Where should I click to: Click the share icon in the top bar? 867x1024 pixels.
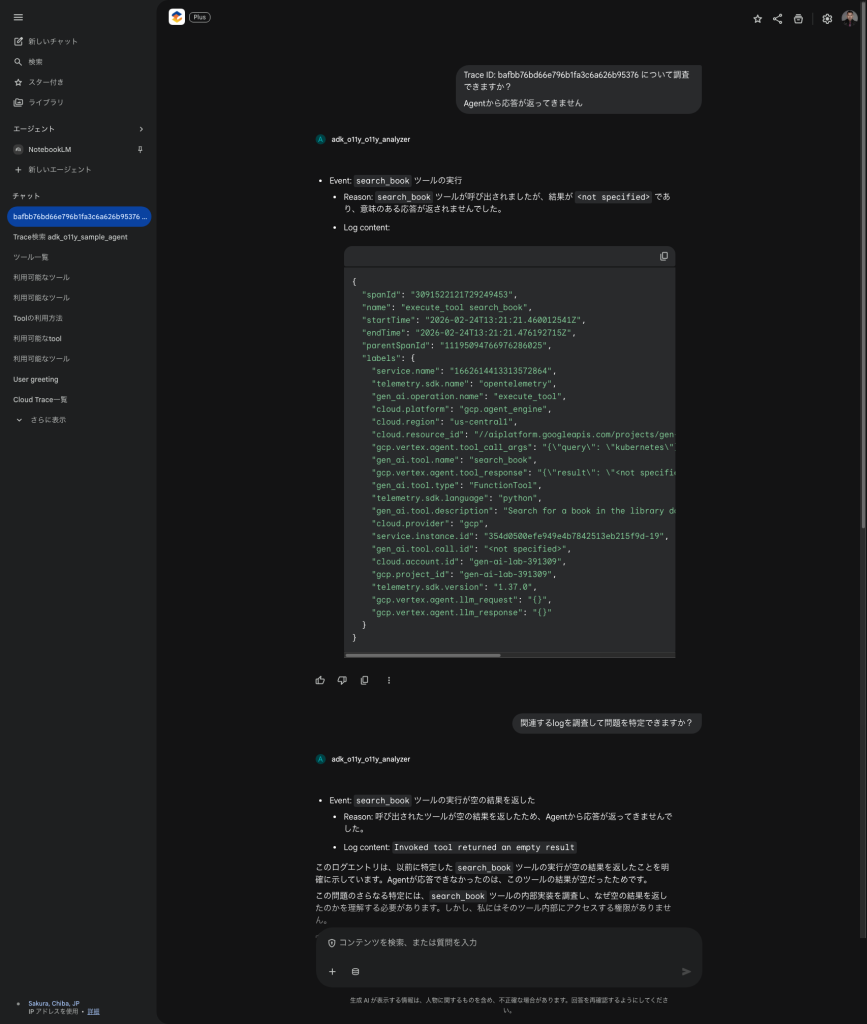click(x=777, y=18)
